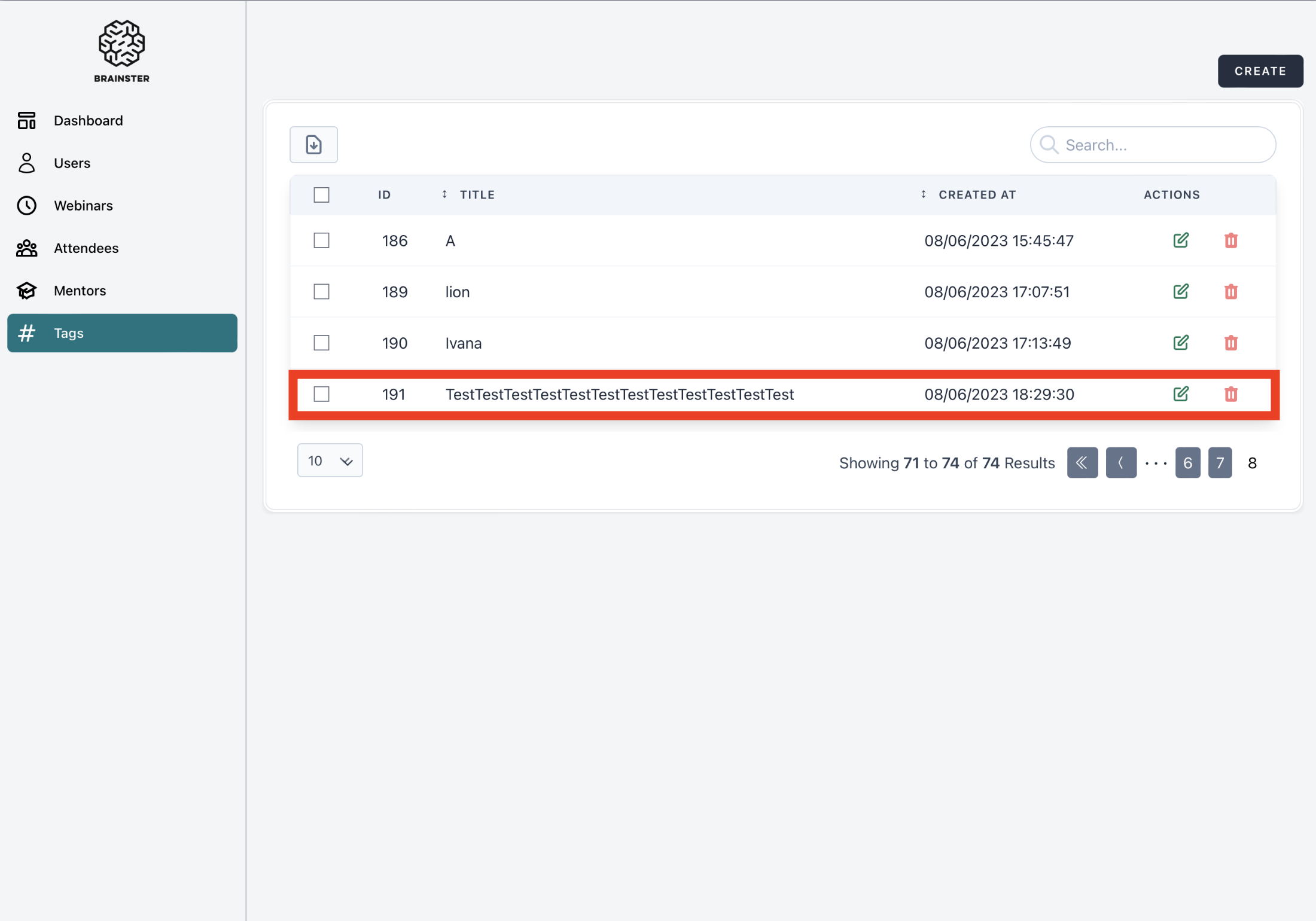Select the checkbox for tag 191
Image resolution: width=1316 pixels, height=921 pixels.
coord(321,394)
